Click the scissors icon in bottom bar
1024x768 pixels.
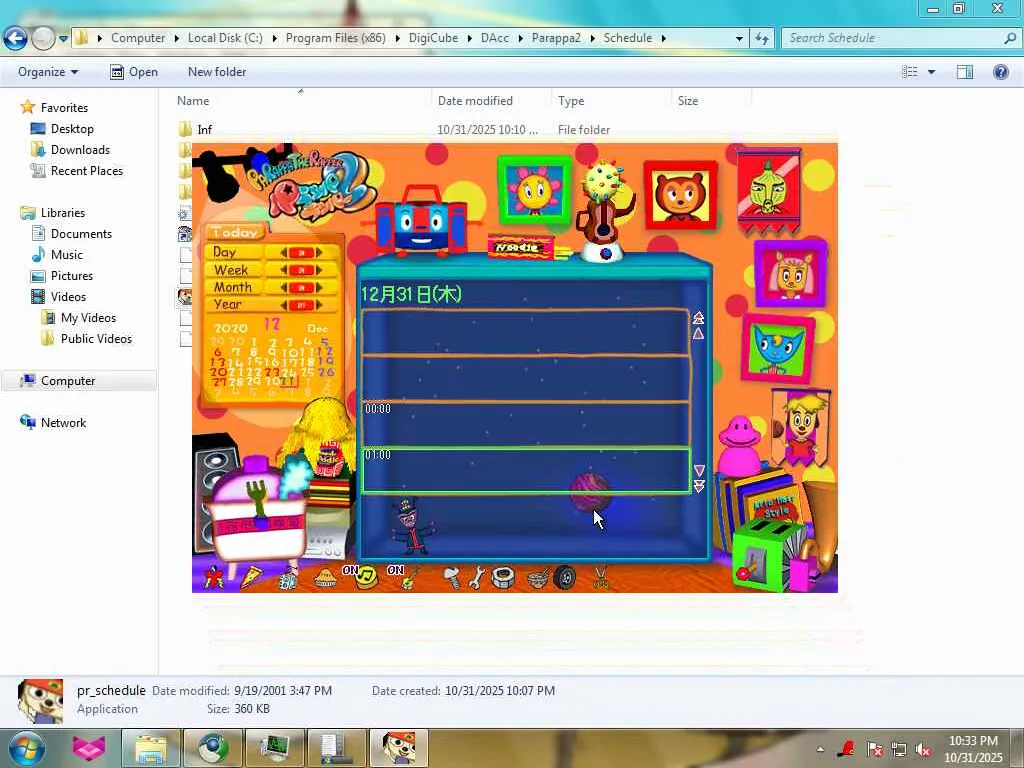click(601, 577)
